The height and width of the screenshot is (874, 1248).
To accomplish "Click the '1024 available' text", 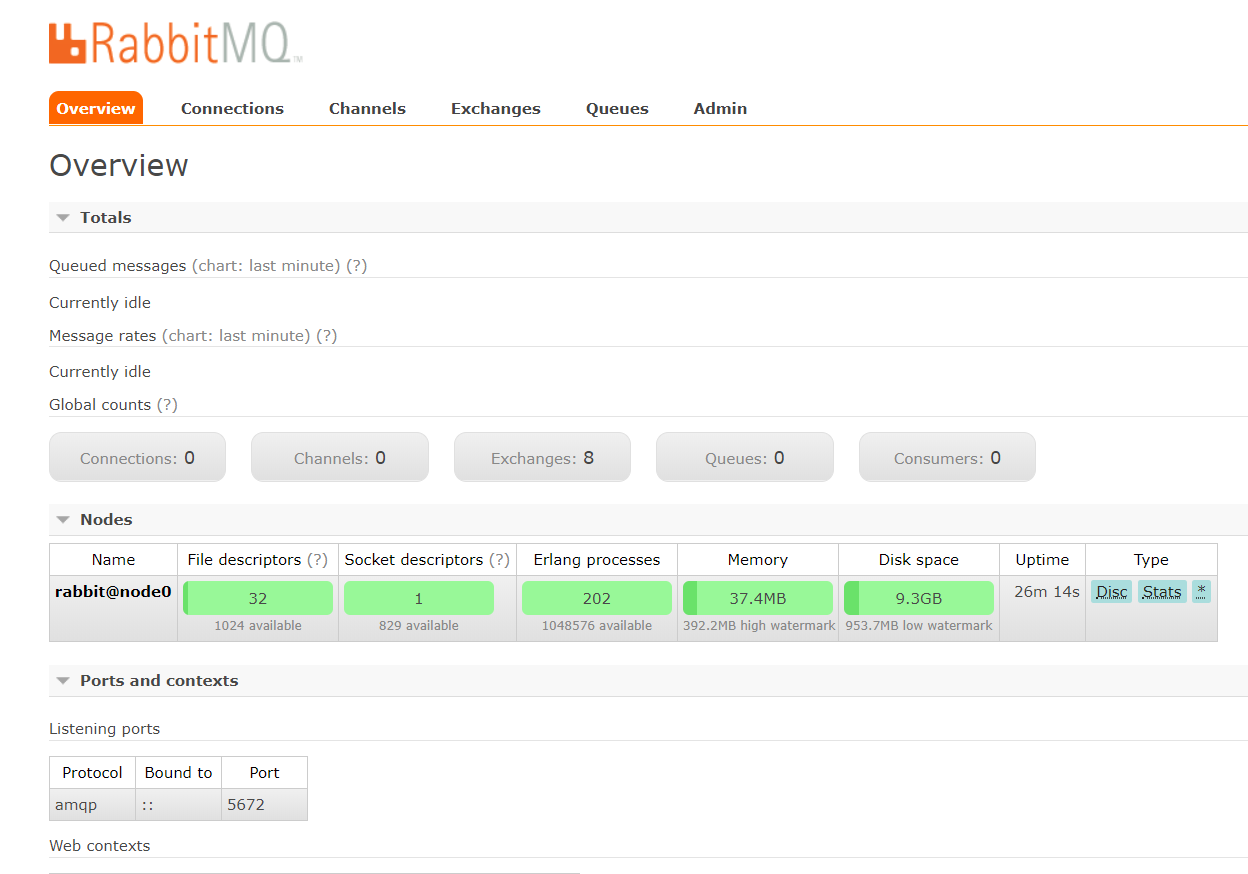I will (258, 625).
